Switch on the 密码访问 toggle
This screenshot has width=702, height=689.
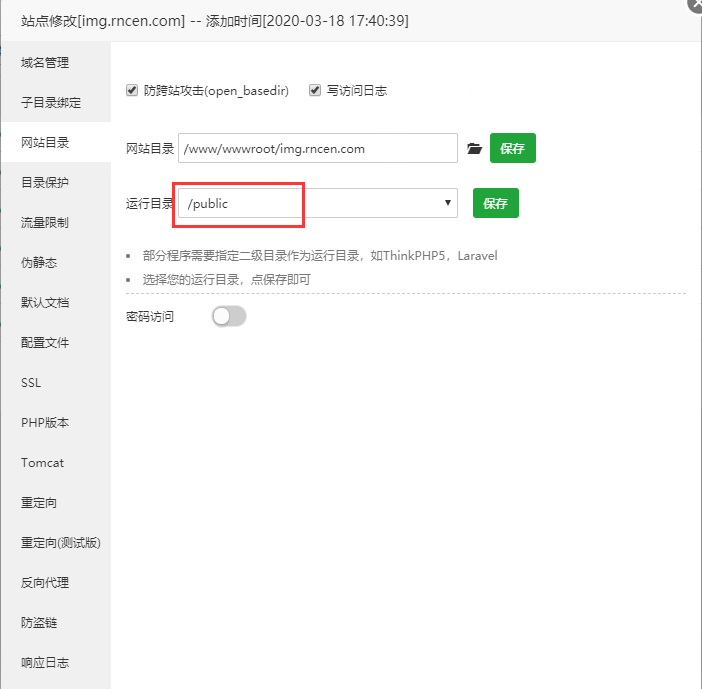[229, 317]
